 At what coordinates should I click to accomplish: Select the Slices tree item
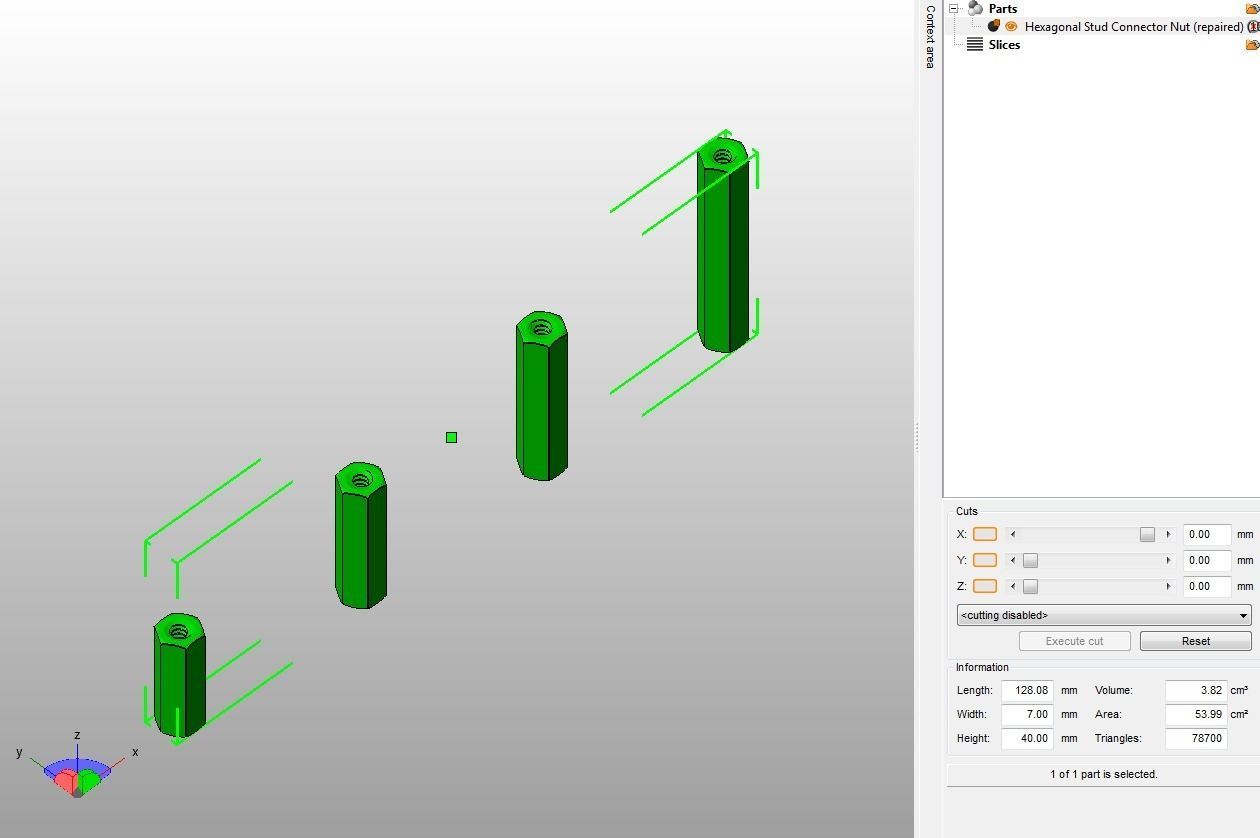click(x=1004, y=45)
